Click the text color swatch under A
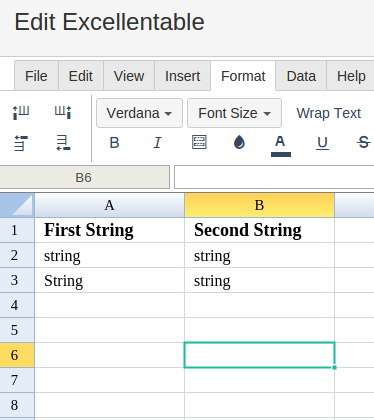Viewport: 374px width, 420px height. 281,154
